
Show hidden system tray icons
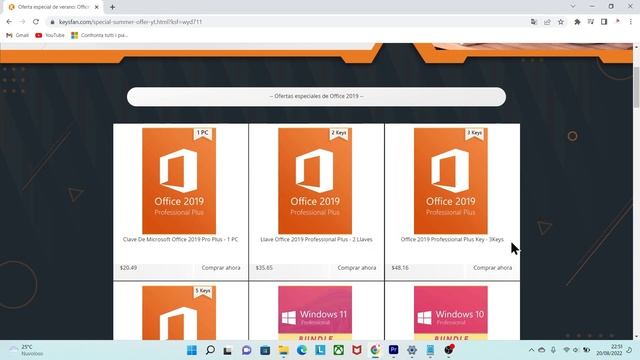pyautogui.click(x=531, y=350)
